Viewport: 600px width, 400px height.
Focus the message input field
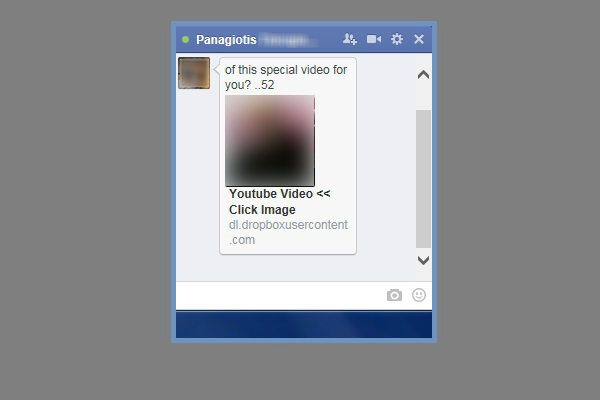[x=279, y=296]
